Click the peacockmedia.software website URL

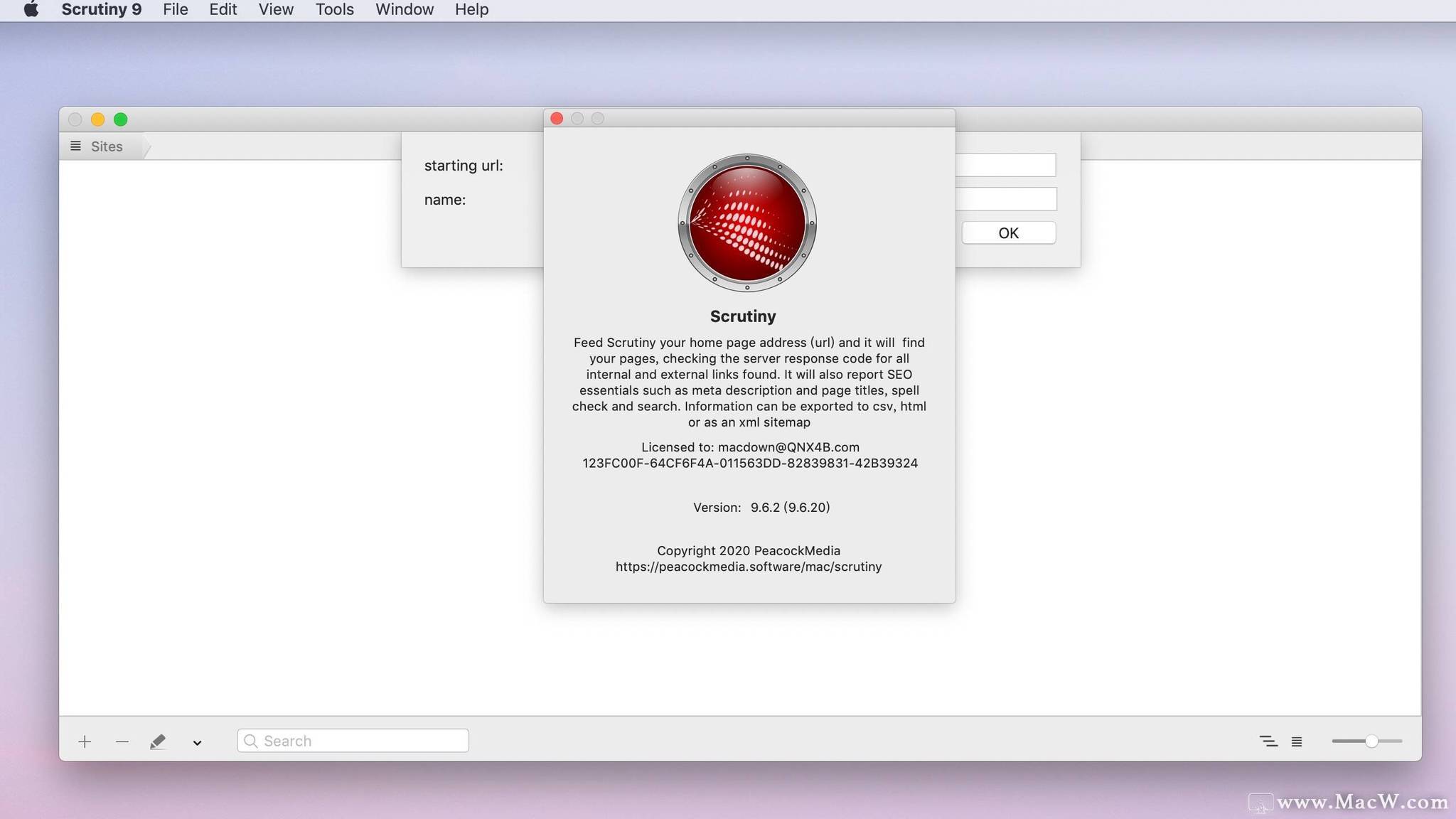pyautogui.click(x=748, y=567)
